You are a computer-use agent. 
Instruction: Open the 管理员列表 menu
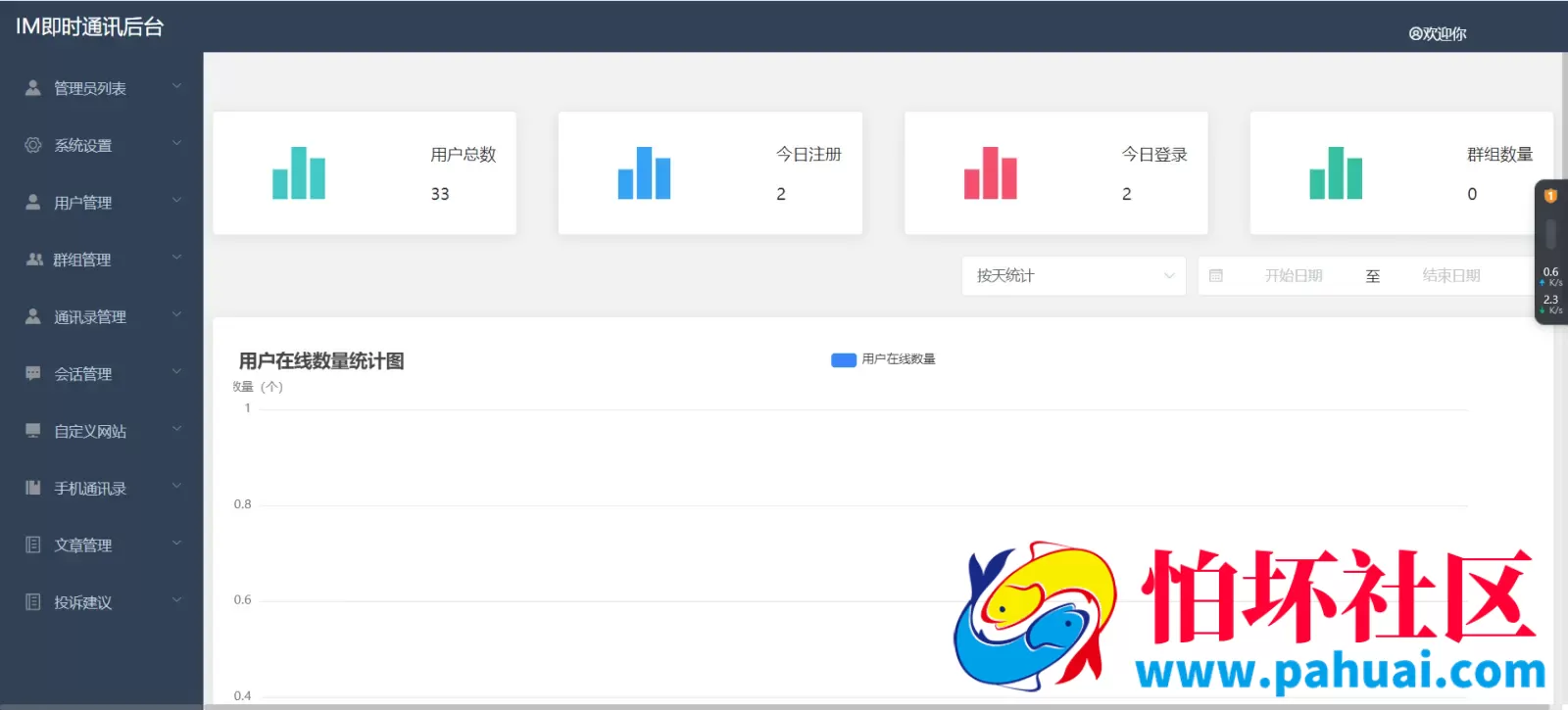pos(102,88)
